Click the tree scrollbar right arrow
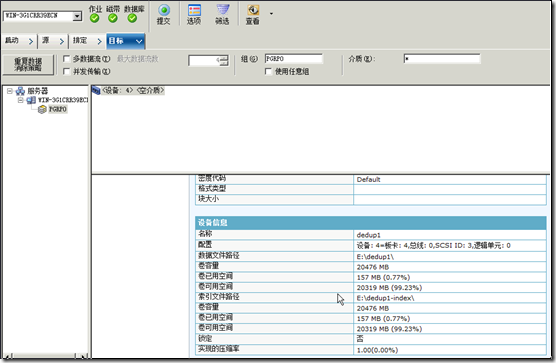556x363 pixels. pos(83,356)
